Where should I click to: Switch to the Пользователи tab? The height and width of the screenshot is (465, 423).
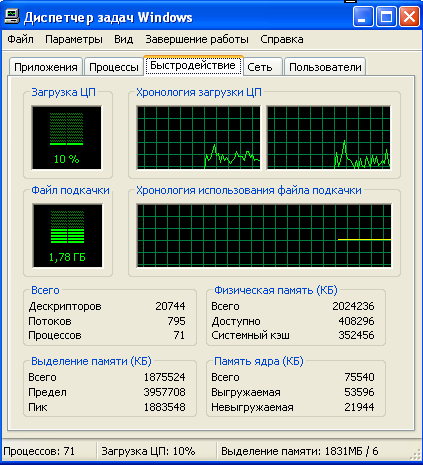point(325,67)
